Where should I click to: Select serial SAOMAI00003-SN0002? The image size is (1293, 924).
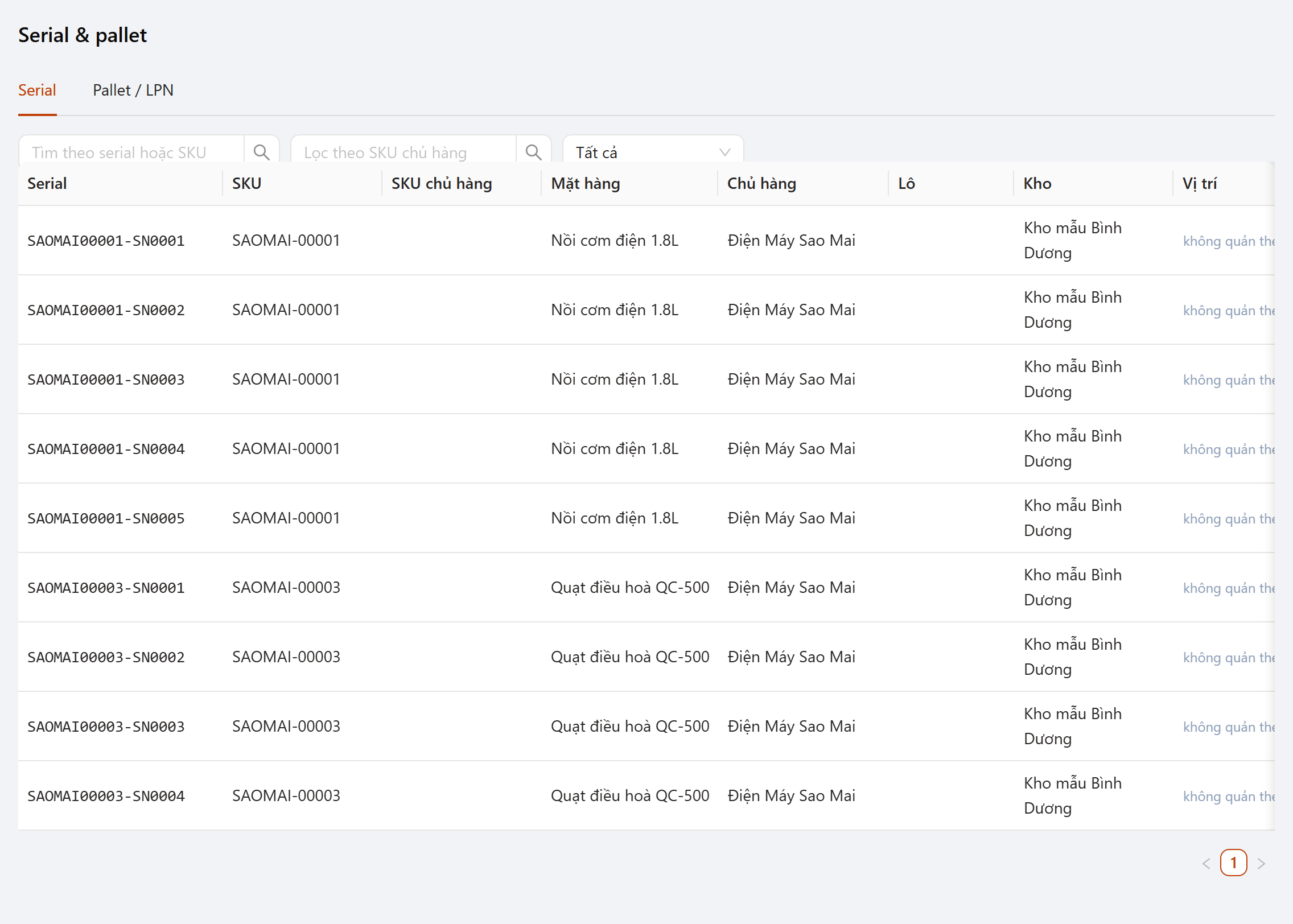(x=106, y=657)
